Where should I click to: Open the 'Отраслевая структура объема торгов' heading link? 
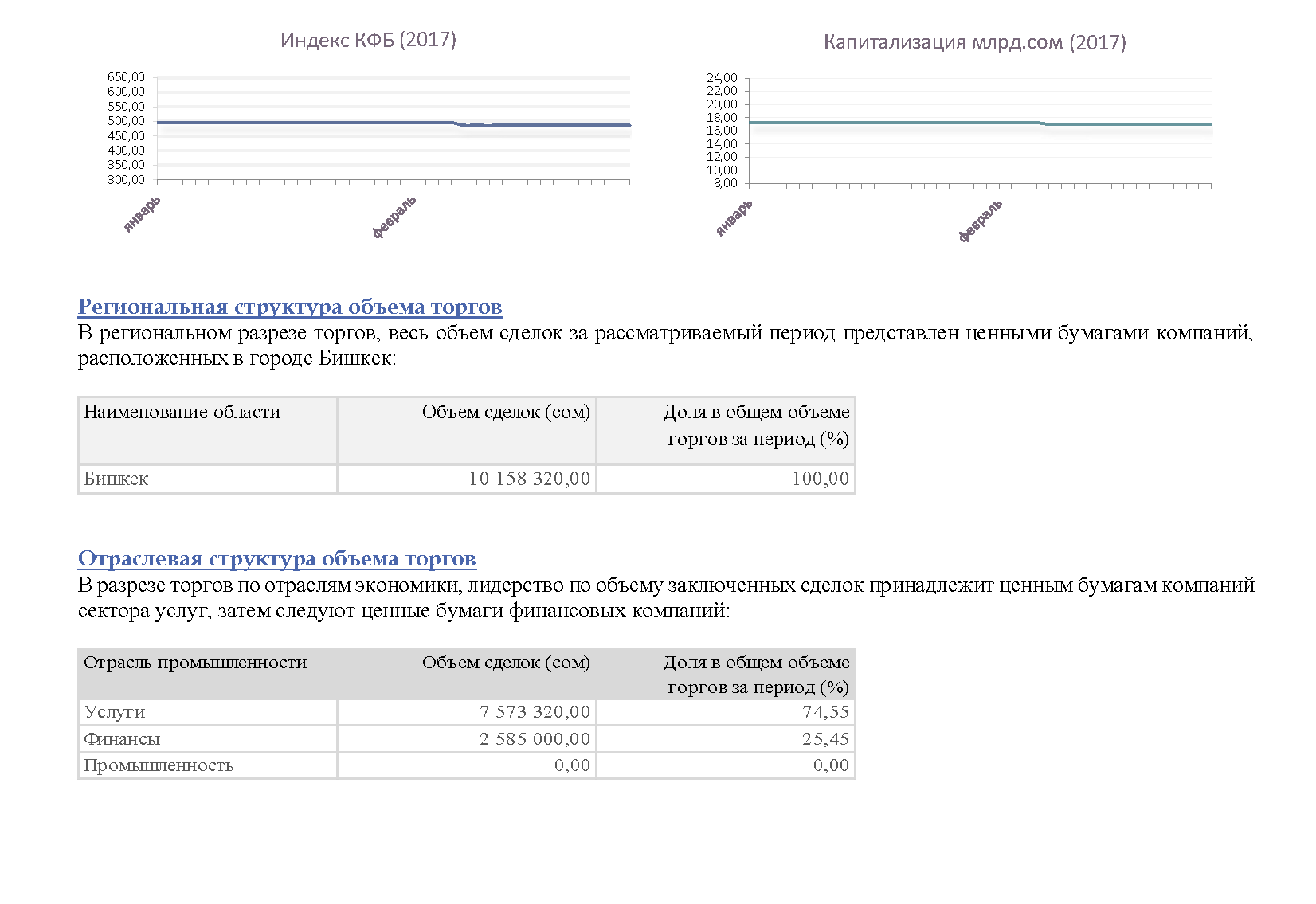click(277, 558)
